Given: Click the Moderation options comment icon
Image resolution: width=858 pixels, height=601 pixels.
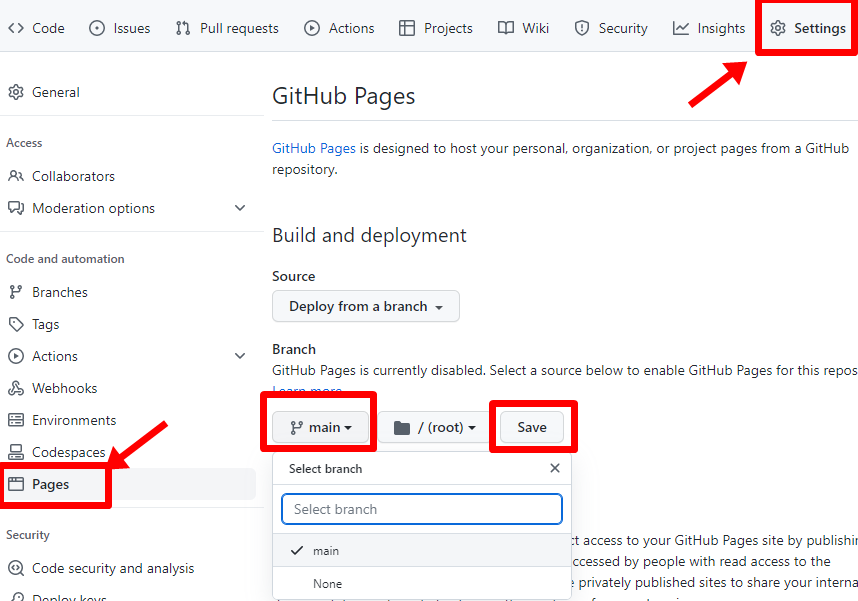Looking at the screenshot, I should pyautogui.click(x=16, y=208).
